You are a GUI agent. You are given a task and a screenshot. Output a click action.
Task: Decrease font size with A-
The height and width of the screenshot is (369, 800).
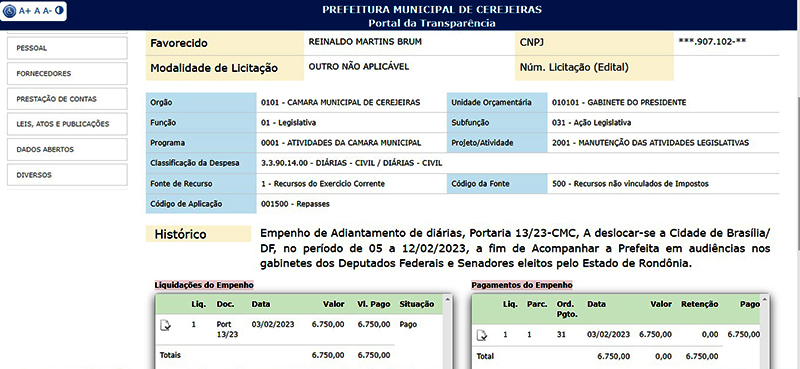[x=47, y=11]
